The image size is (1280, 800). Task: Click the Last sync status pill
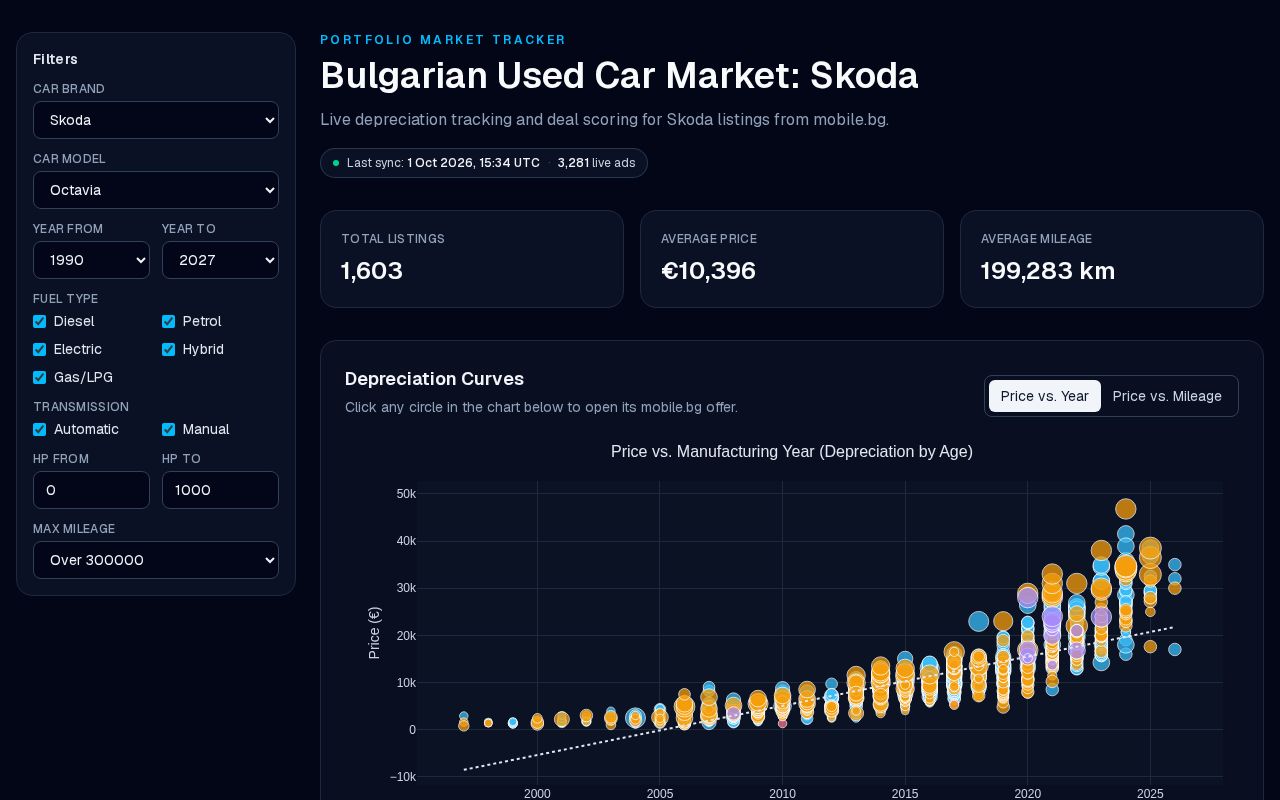coord(484,163)
